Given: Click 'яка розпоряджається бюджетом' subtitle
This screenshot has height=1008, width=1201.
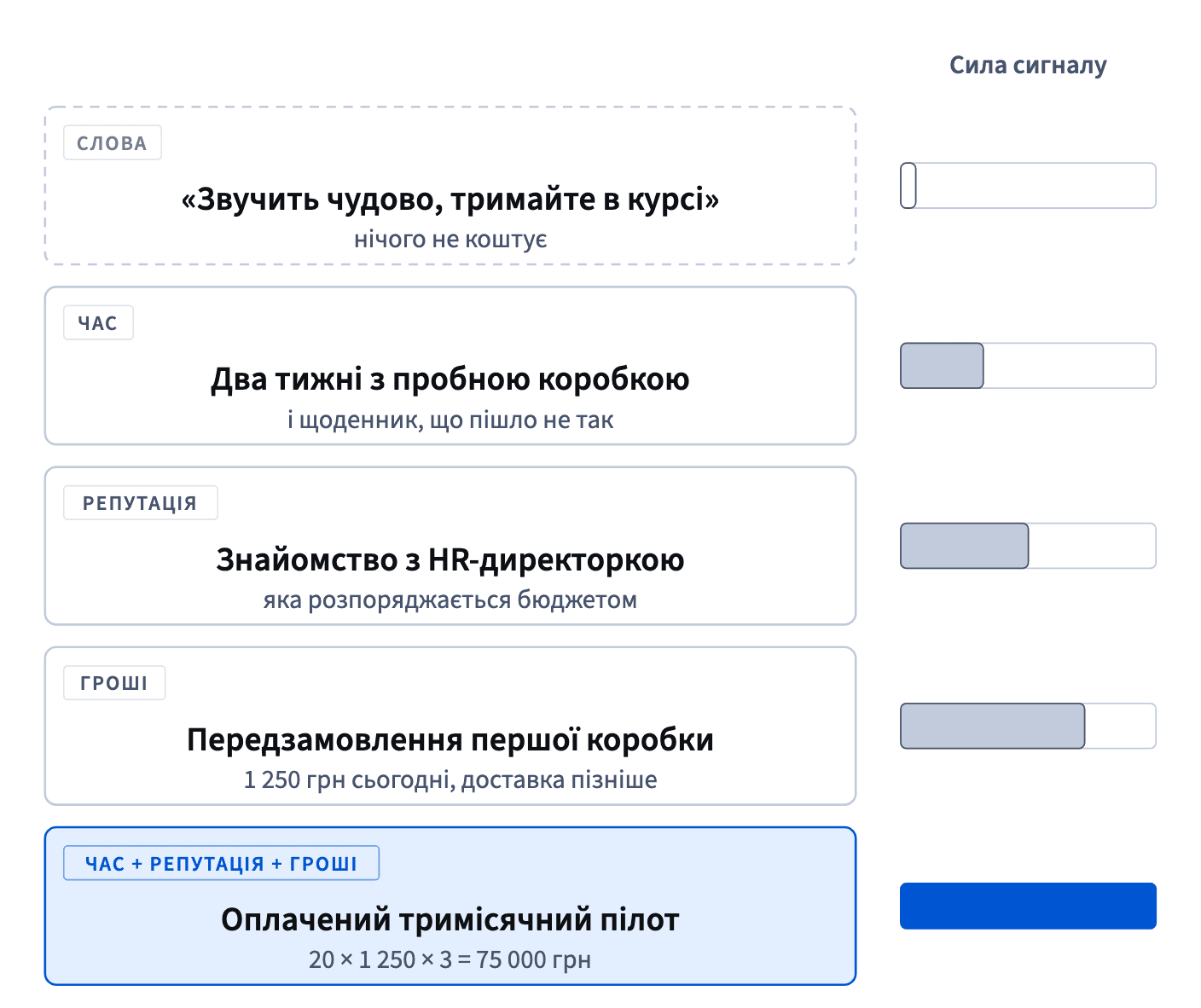Looking at the screenshot, I should click(x=450, y=600).
